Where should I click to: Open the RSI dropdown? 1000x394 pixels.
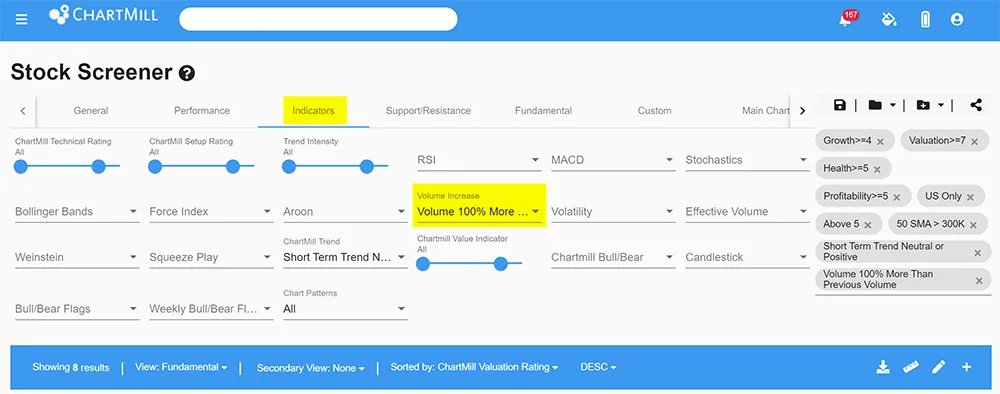pos(479,160)
